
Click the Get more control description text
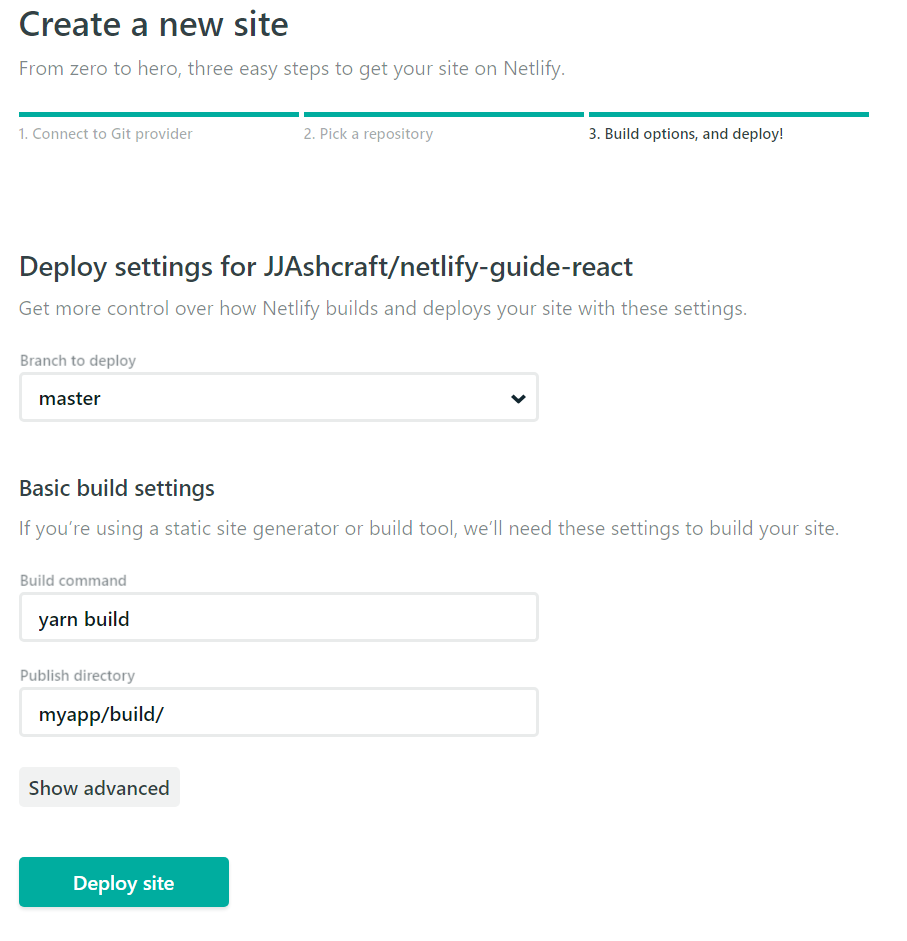383,308
